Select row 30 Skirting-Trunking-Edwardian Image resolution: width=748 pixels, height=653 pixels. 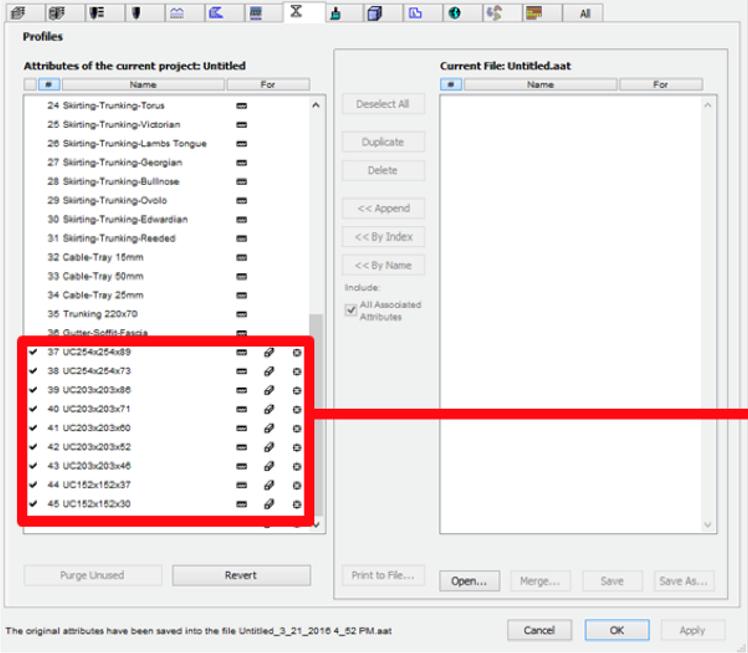(167, 219)
